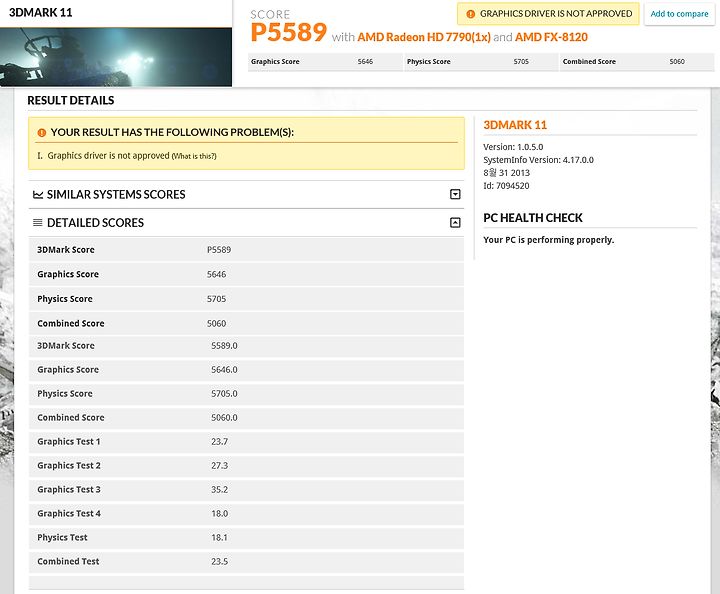Click the Physics Score 5705.0 row
This screenshot has width=720, height=594.
[246, 394]
